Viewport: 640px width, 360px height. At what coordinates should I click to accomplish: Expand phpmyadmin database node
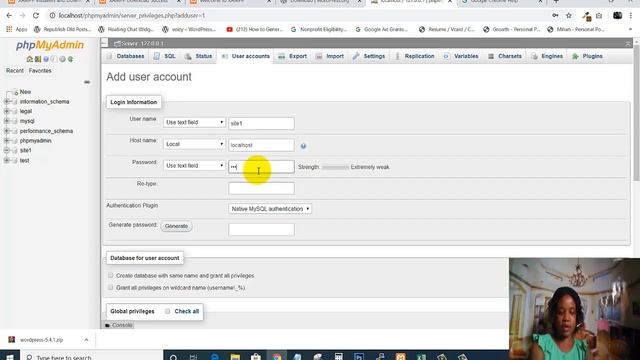tap(7, 140)
